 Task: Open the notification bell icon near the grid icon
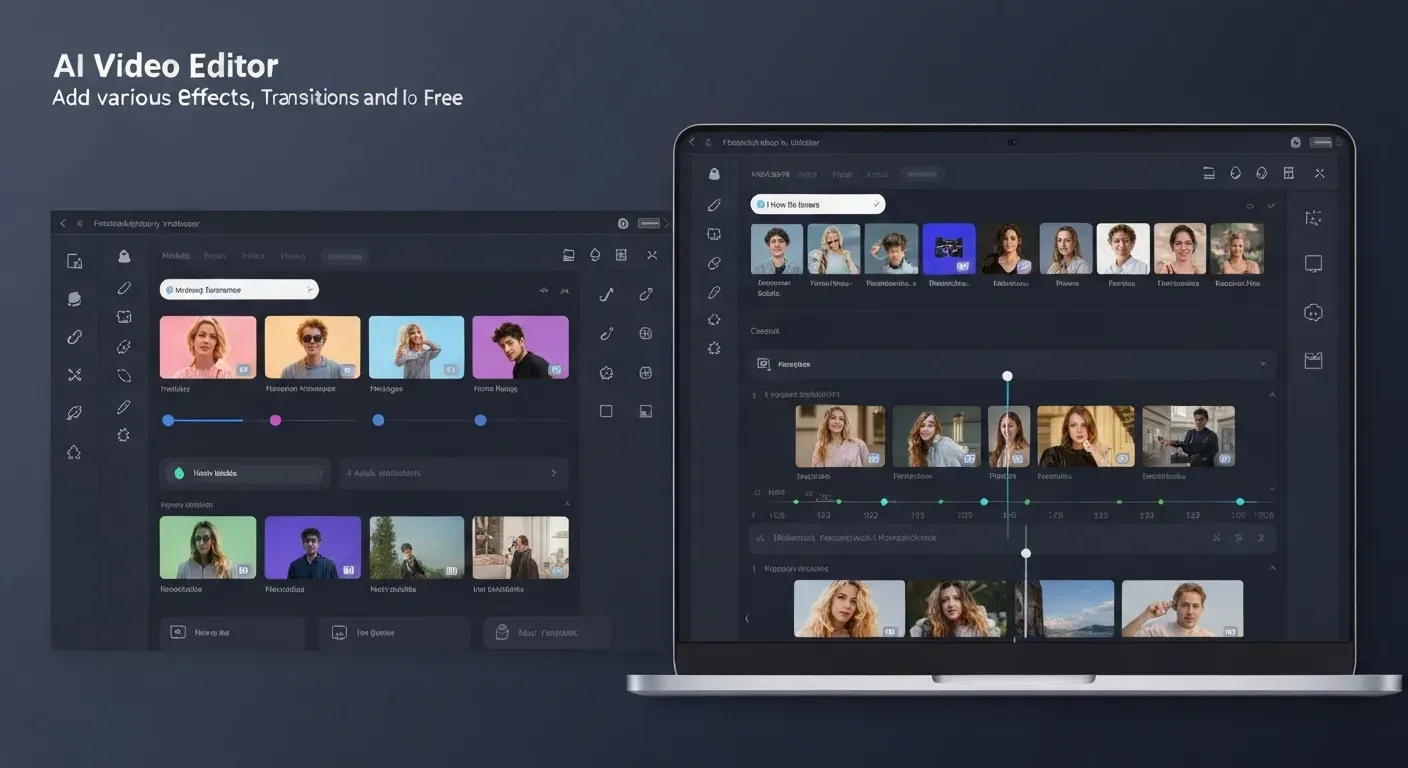point(1261,173)
